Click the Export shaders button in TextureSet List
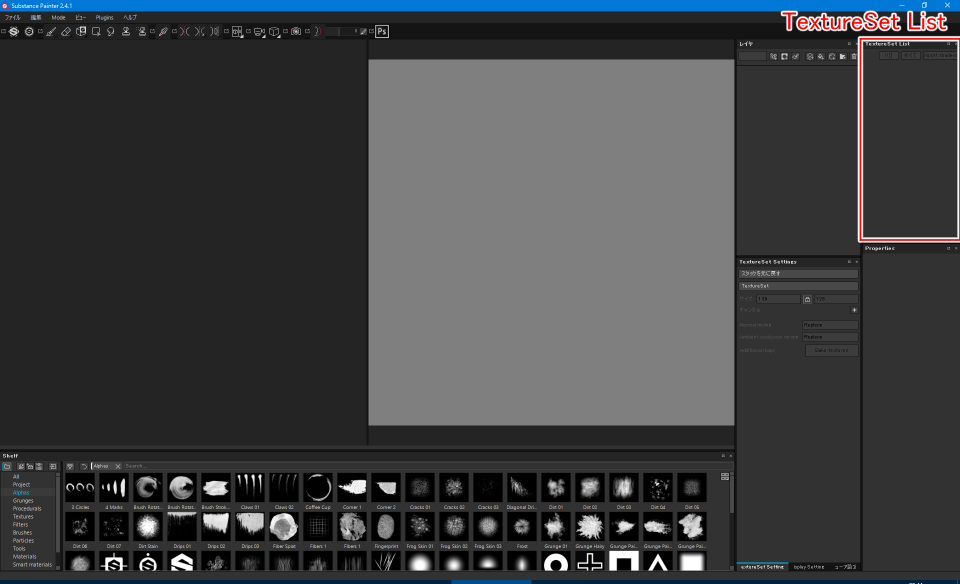The image size is (960, 584). pyautogui.click(x=940, y=55)
